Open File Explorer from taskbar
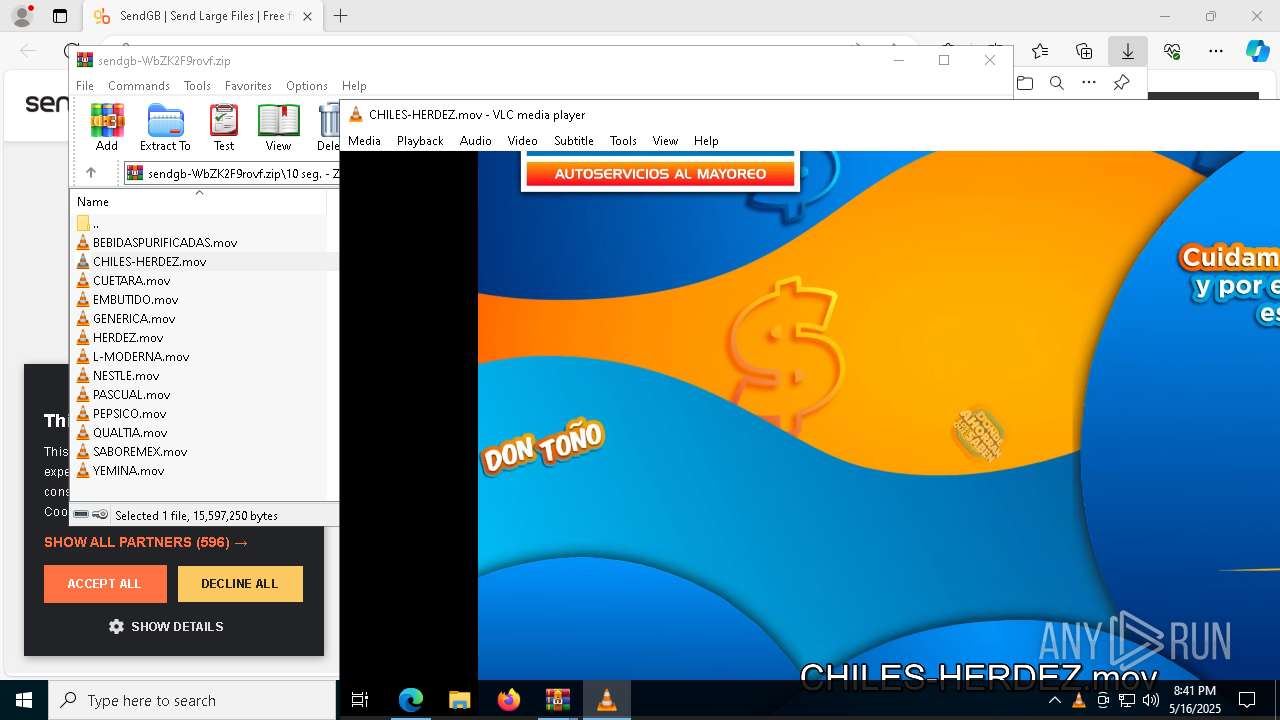Screen dimensions: 1280x720 tap(459, 700)
